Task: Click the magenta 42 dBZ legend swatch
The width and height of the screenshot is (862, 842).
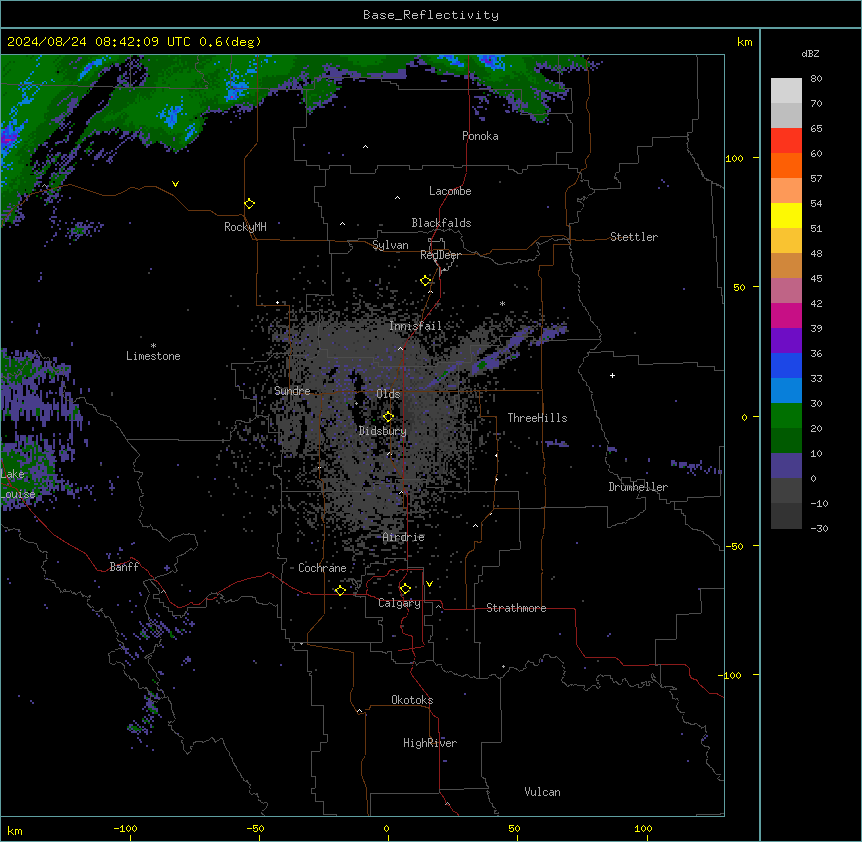Action: 786,315
